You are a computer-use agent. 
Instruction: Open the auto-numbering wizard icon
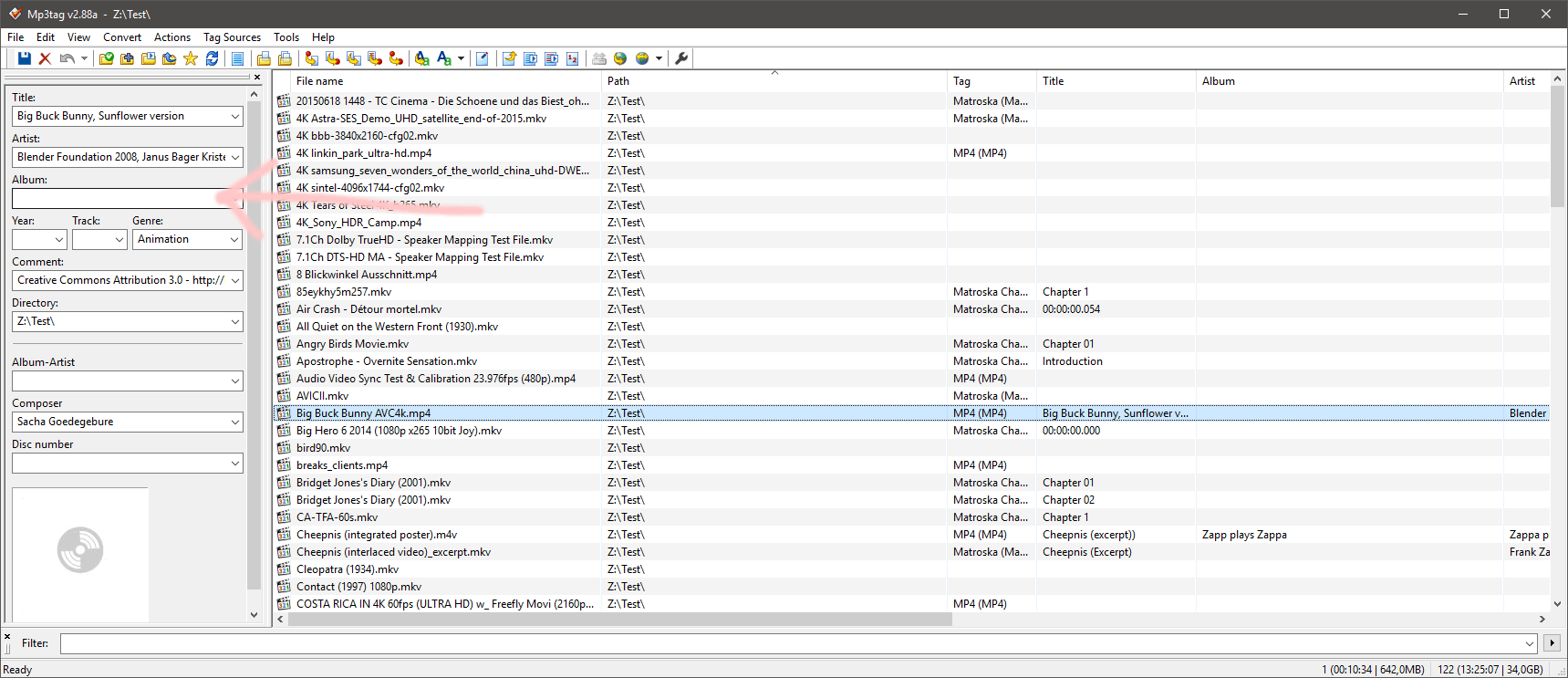(x=572, y=58)
